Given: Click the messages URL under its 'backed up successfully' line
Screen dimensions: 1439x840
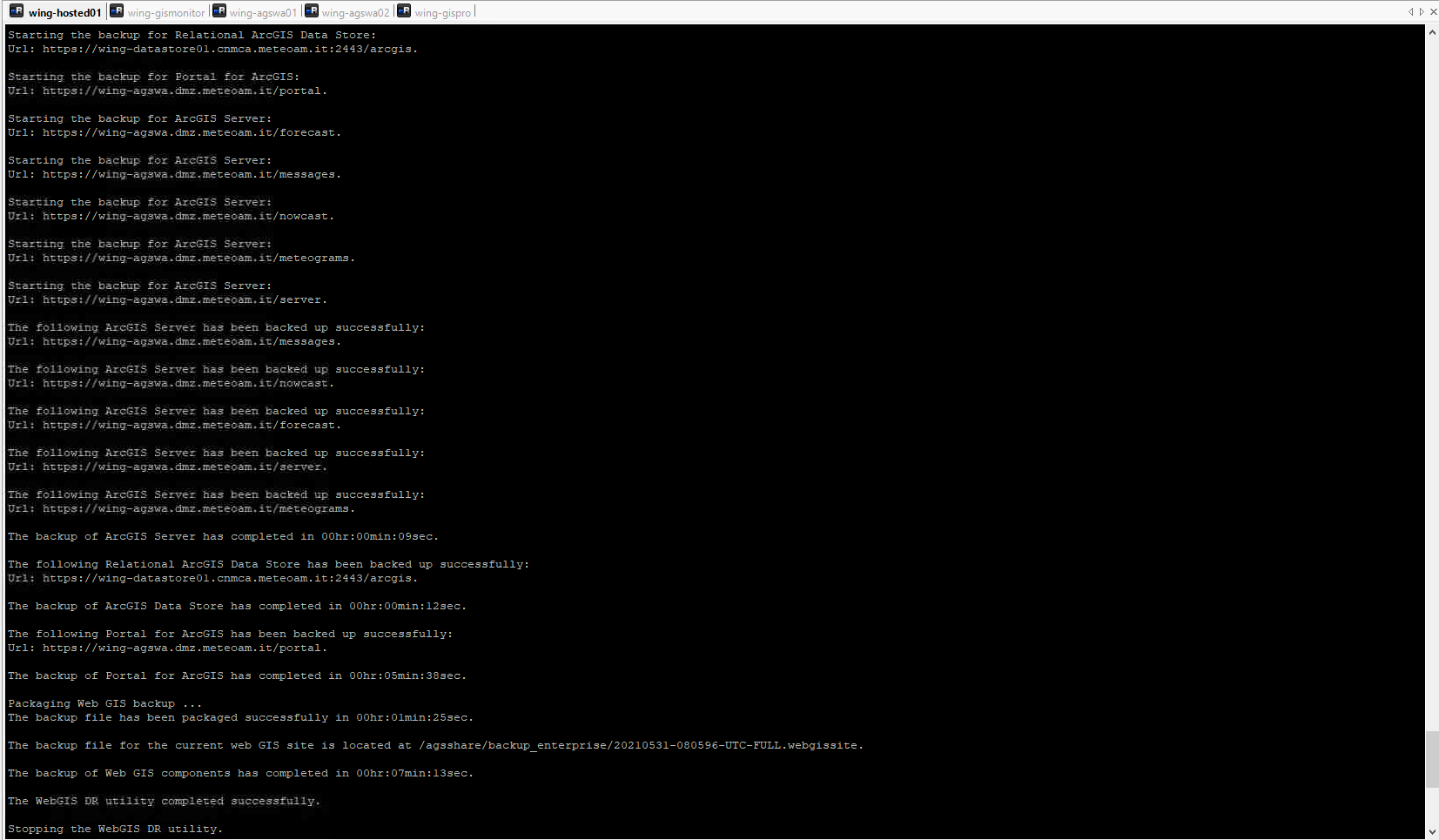Looking at the screenshot, I should 192,341.
